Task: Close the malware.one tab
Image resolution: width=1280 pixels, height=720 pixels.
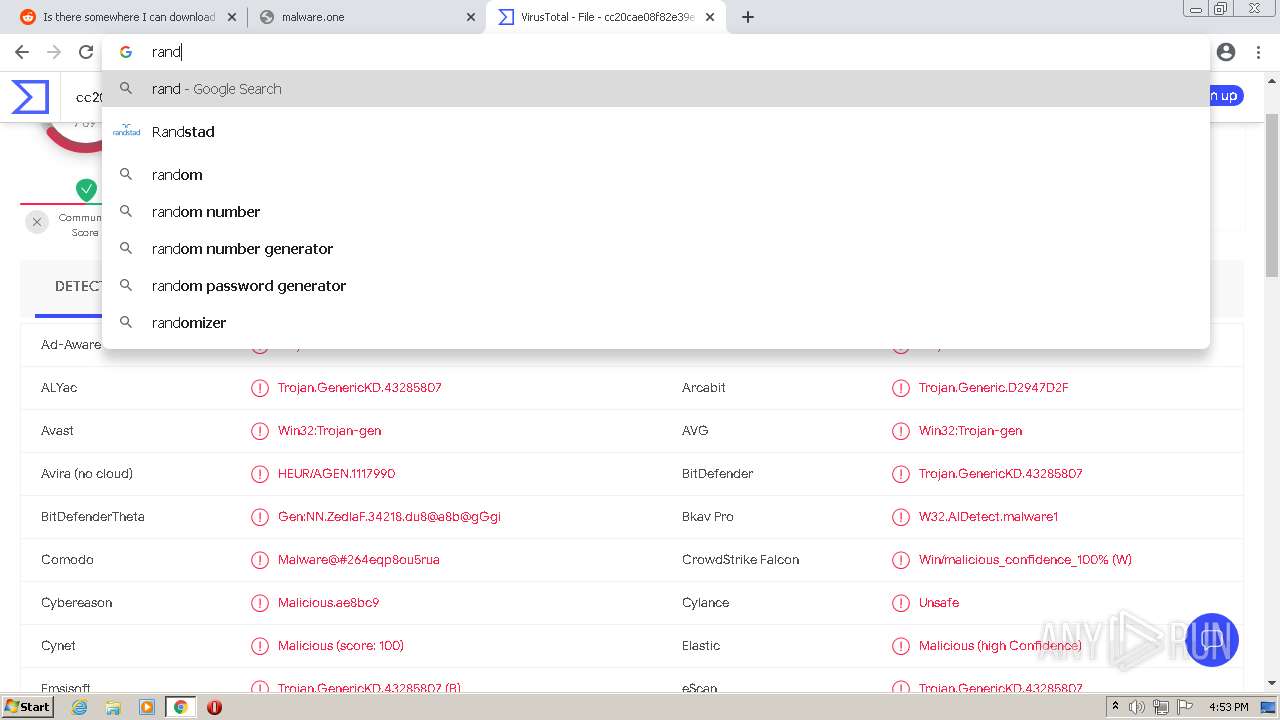Action: coord(471,17)
